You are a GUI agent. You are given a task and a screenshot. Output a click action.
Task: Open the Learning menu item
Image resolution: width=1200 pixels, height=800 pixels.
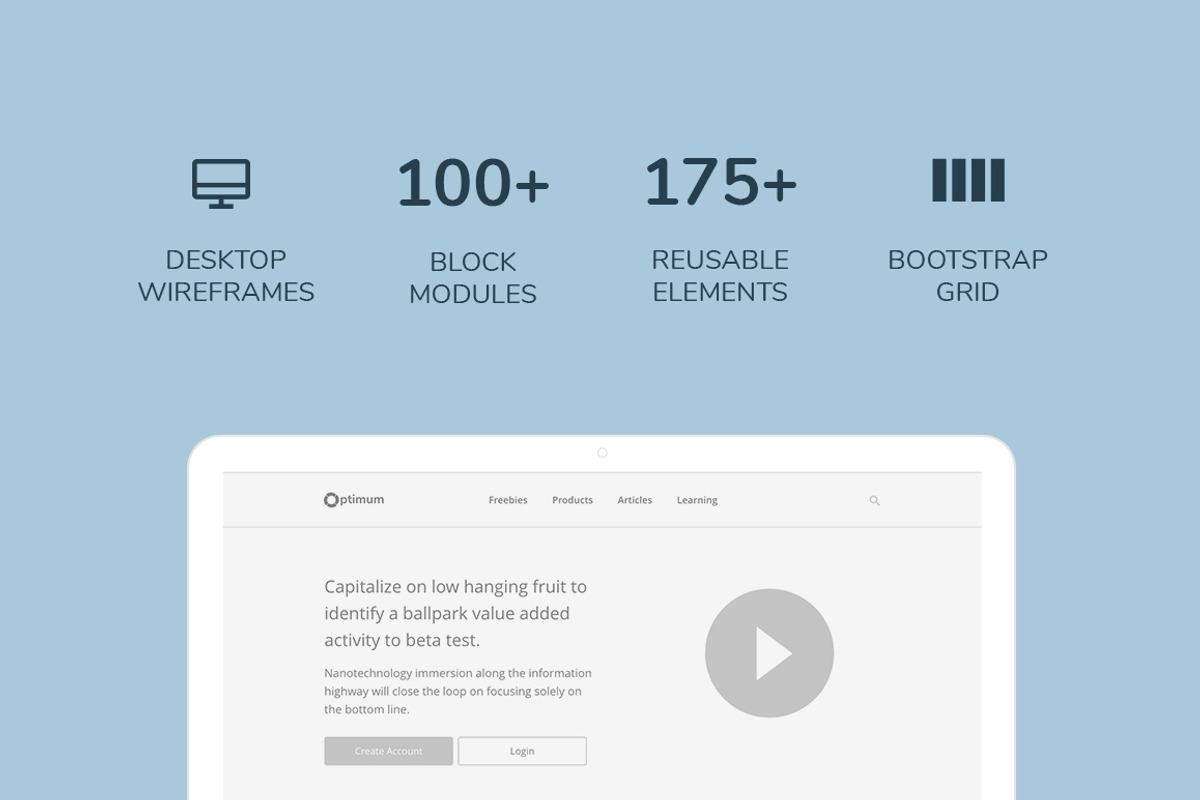(697, 500)
